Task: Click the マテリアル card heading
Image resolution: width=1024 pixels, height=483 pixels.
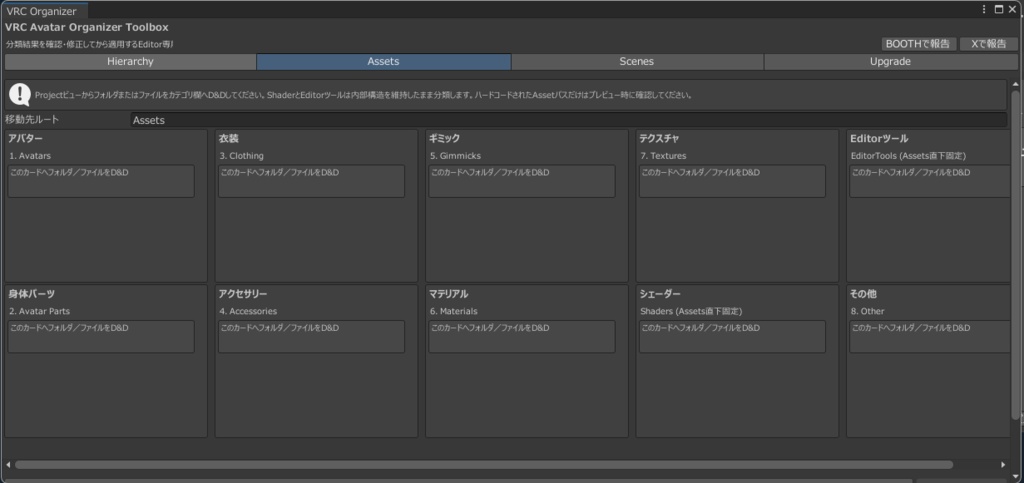Action: pos(449,294)
